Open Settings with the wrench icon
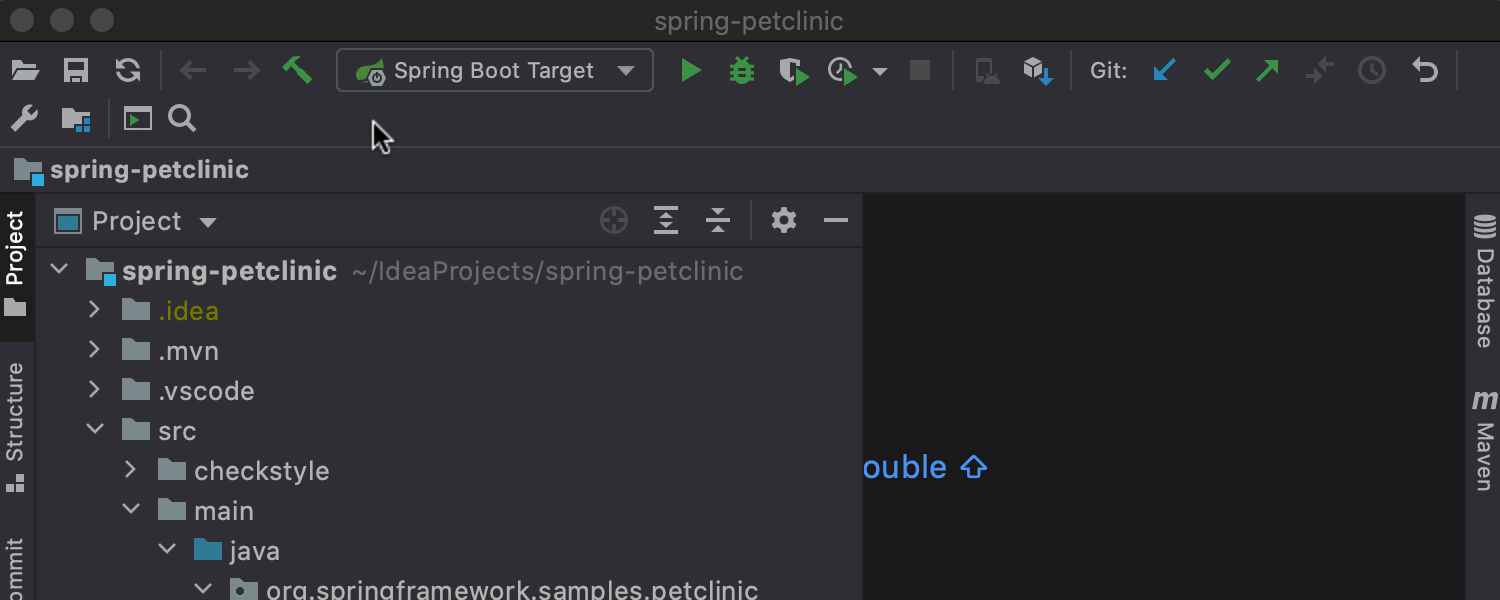This screenshot has width=1500, height=600. [x=24, y=119]
